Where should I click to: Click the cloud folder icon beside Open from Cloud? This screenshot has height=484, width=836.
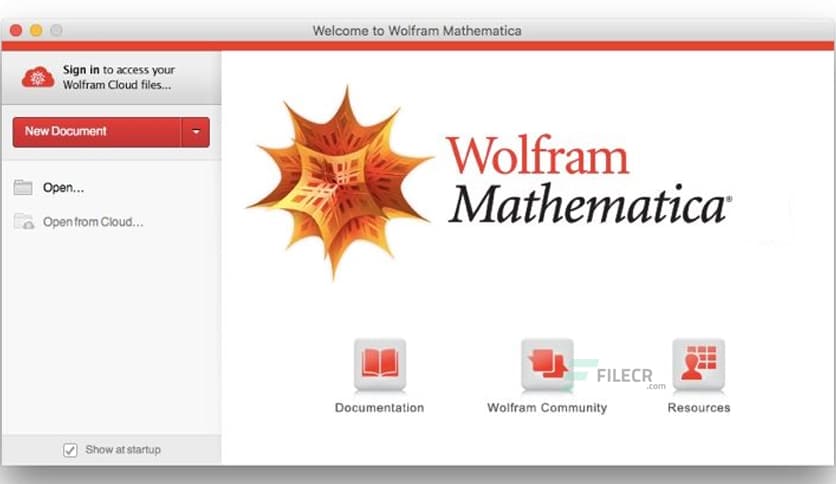(24, 221)
